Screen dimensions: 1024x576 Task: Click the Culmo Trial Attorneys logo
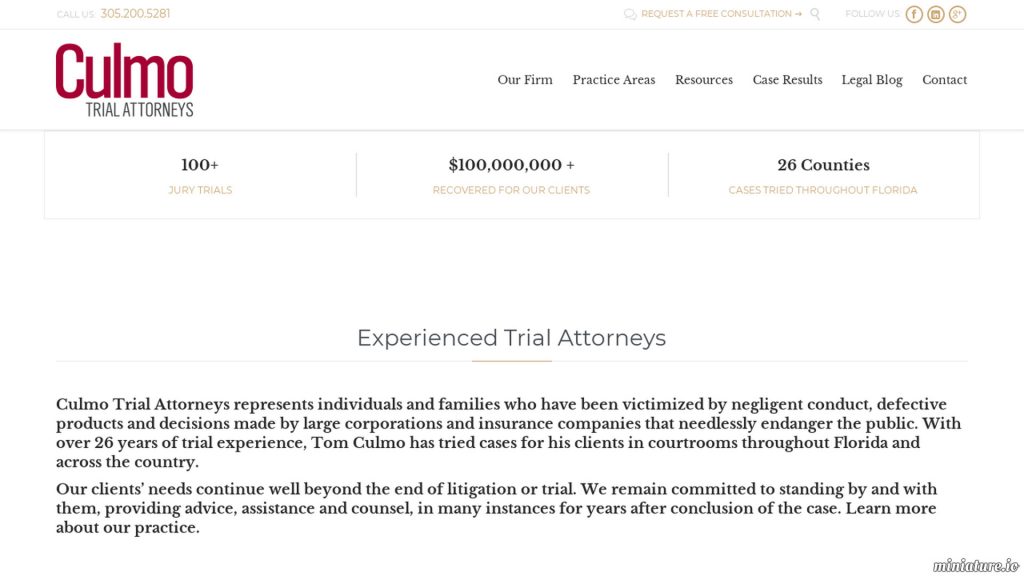[x=124, y=80]
